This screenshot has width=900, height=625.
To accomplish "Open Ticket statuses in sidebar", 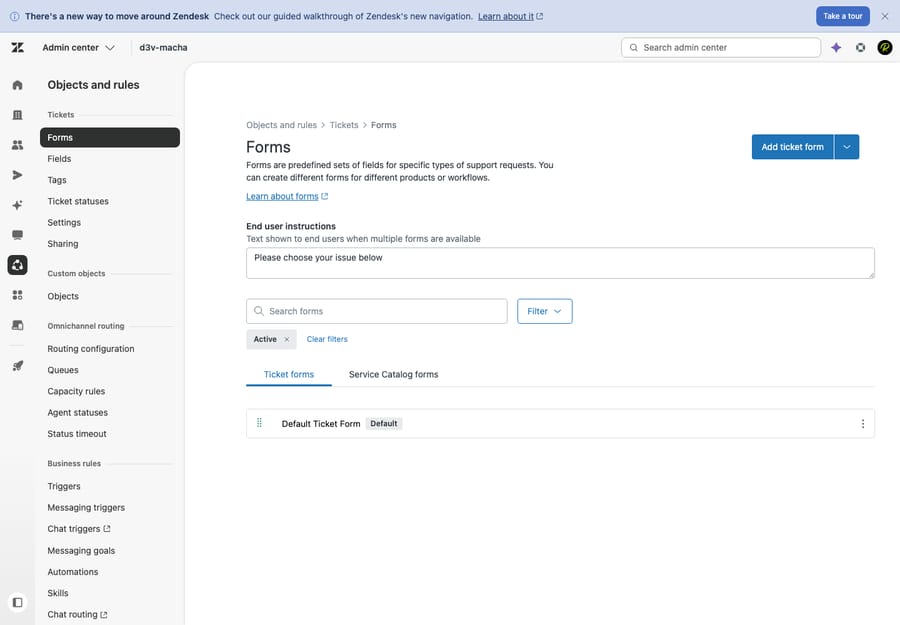I will [78, 201].
